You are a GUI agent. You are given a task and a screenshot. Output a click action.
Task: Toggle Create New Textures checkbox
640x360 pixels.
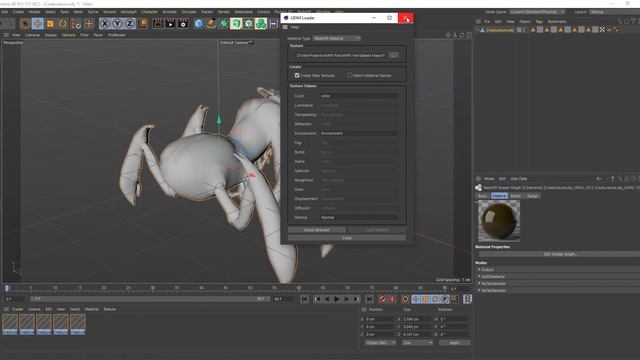point(297,76)
